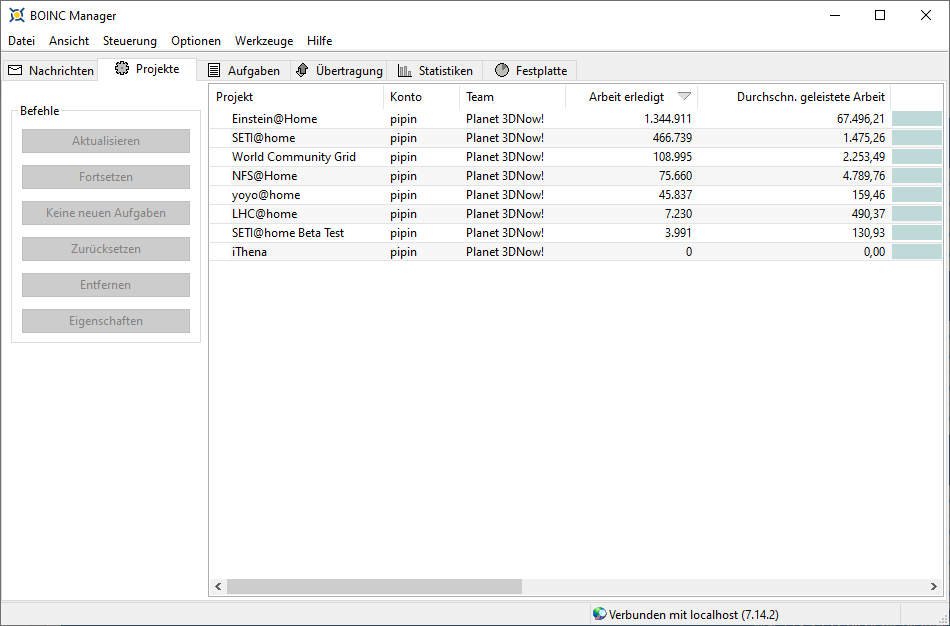Screen dimensions: 950x626
Task: Click the Keine neuen Aufgaben button
Action: (106, 213)
